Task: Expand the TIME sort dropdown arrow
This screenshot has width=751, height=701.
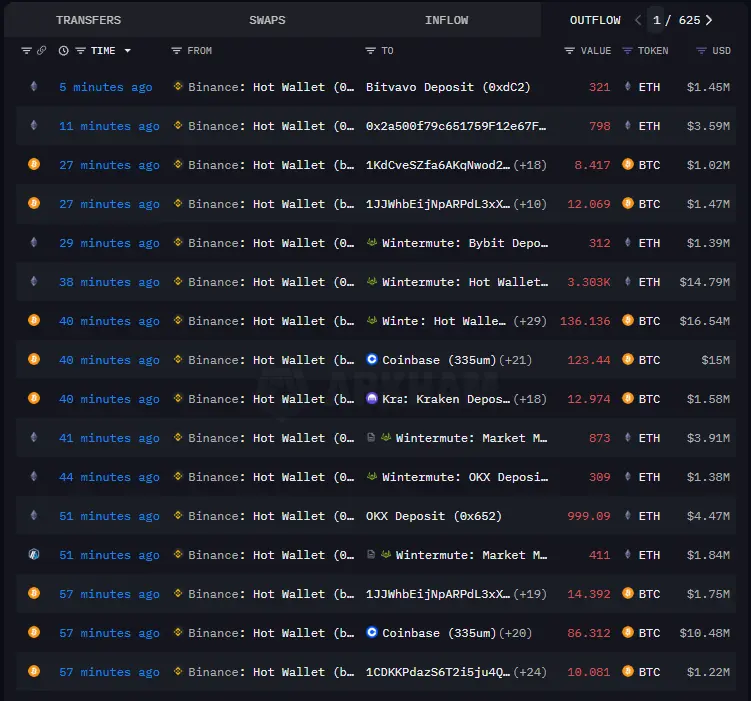Action: pyautogui.click(x=127, y=51)
